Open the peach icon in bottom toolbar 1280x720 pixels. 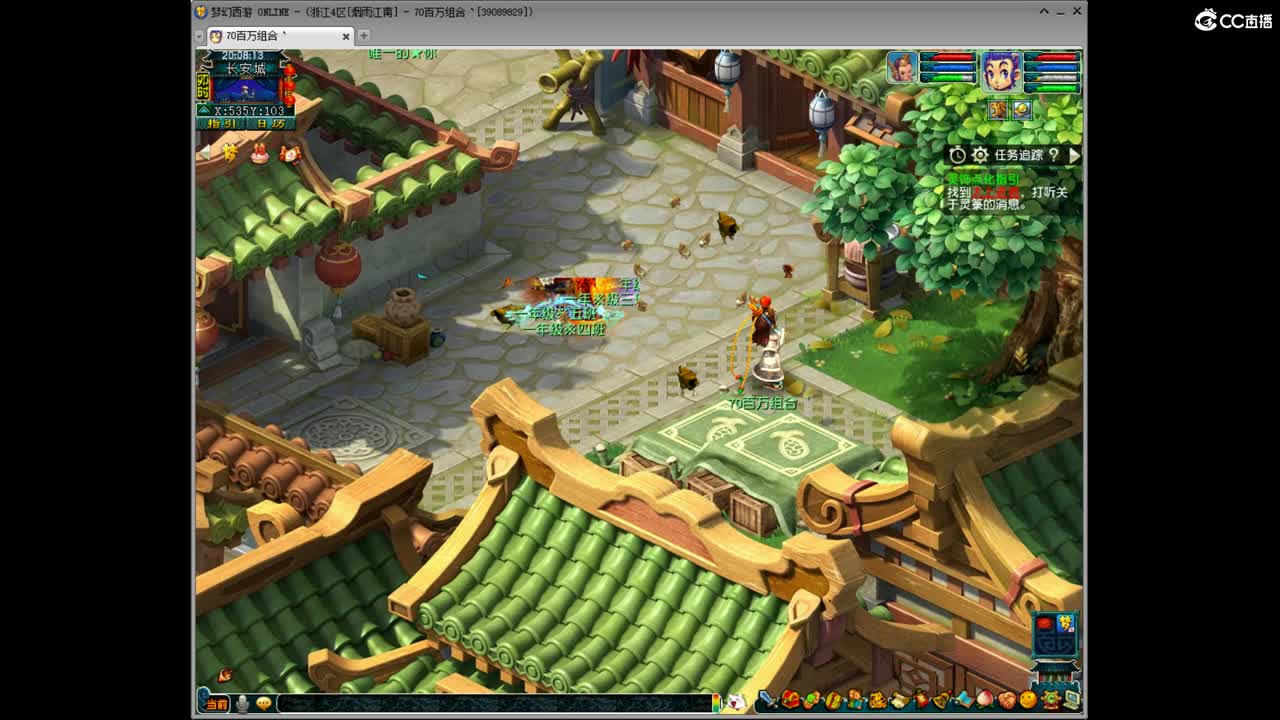click(985, 700)
